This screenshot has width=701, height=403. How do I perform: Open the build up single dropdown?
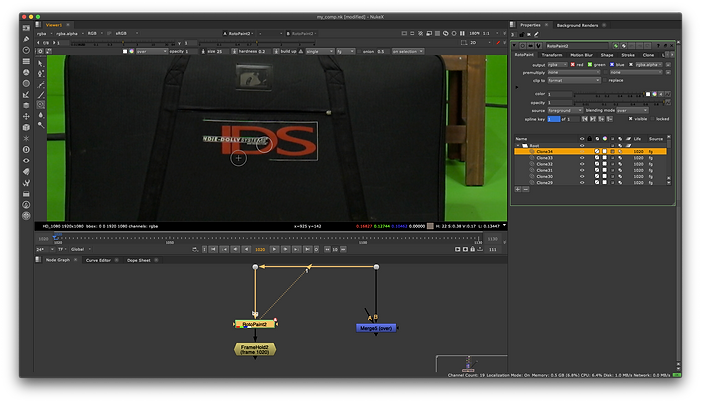click(x=320, y=51)
